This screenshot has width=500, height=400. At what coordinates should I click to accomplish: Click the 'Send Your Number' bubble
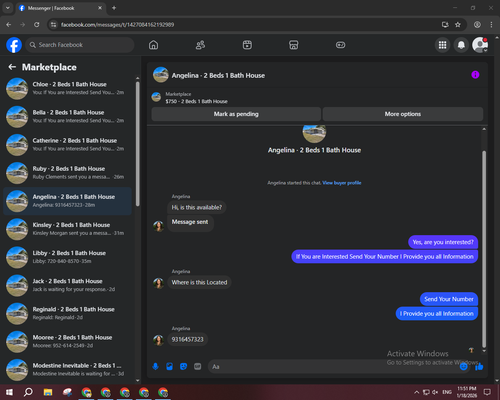click(449, 299)
